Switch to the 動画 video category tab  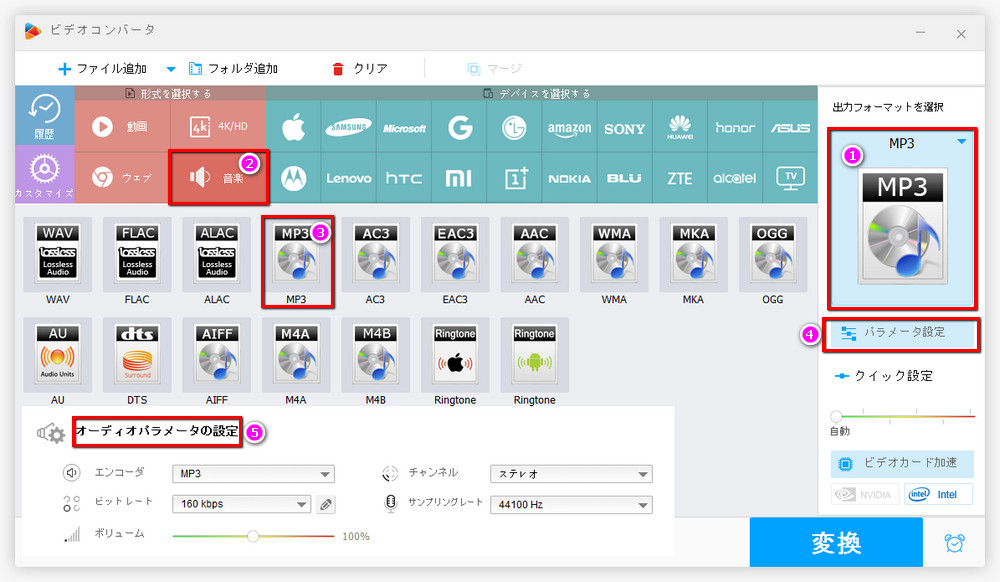point(121,127)
